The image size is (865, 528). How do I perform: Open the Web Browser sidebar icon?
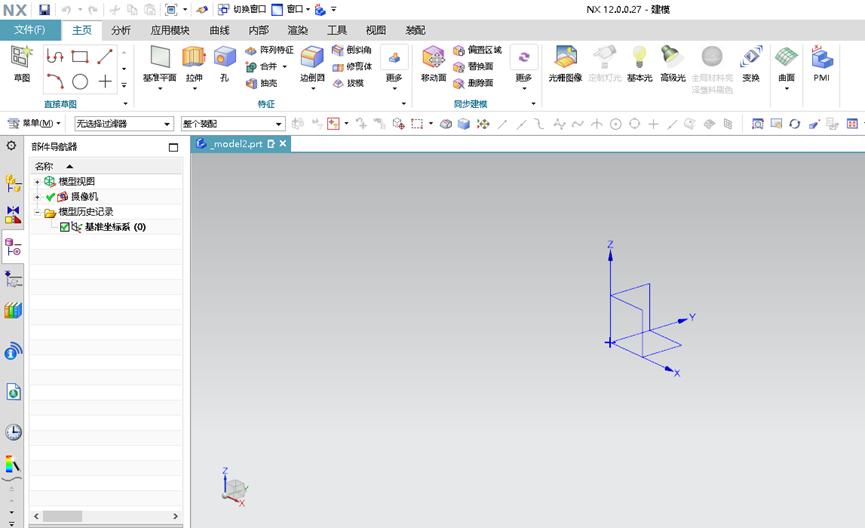point(13,392)
